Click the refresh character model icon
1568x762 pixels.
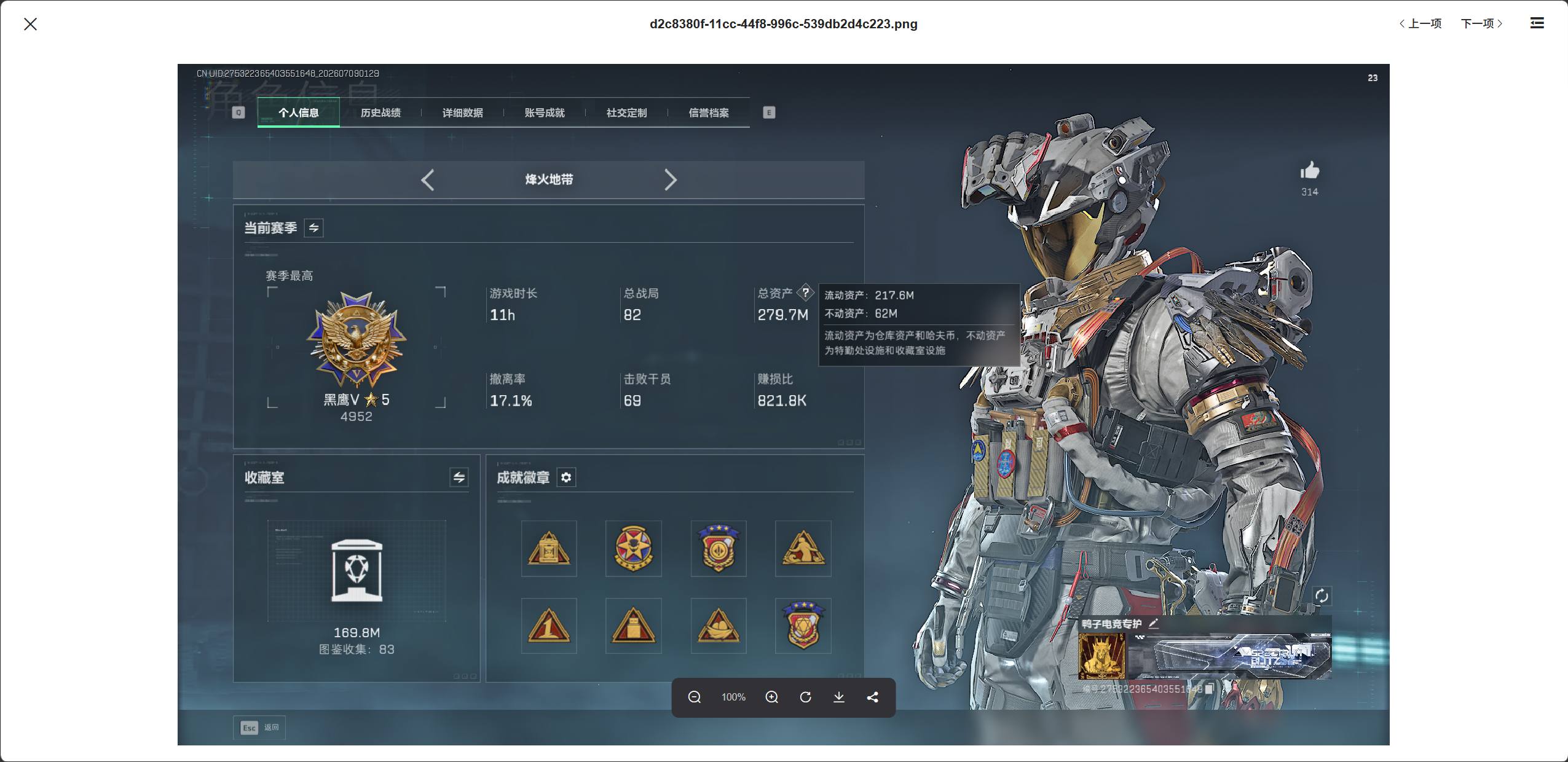[x=1322, y=595]
